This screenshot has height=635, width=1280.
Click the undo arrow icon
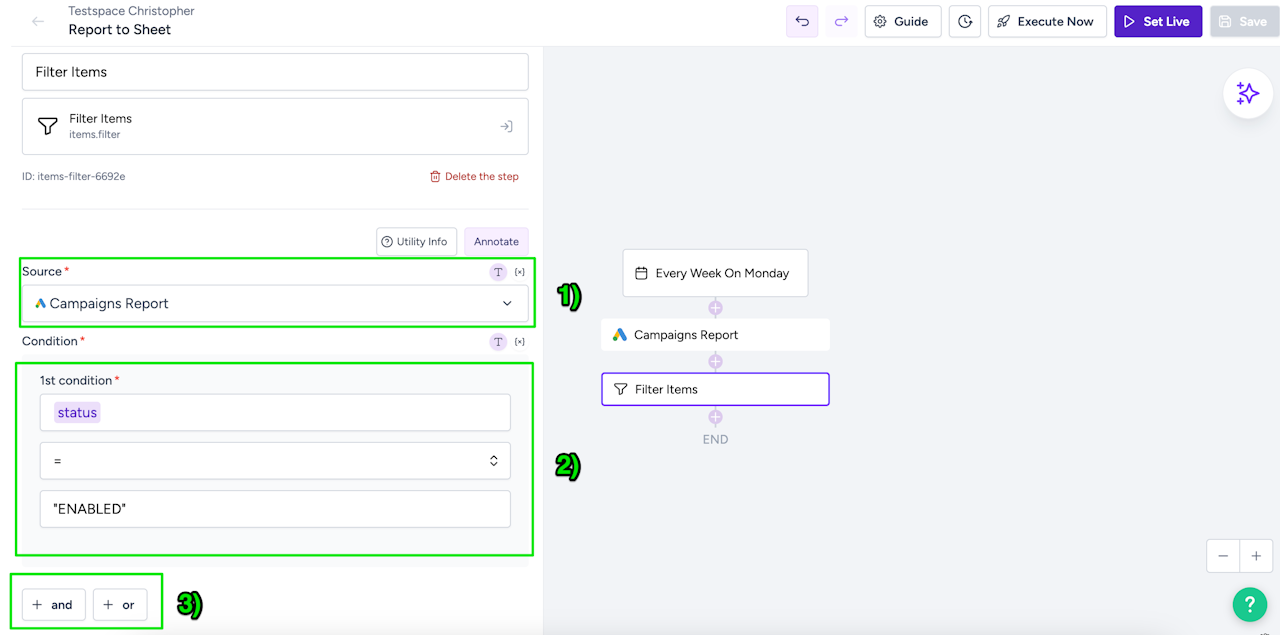(802, 21)
